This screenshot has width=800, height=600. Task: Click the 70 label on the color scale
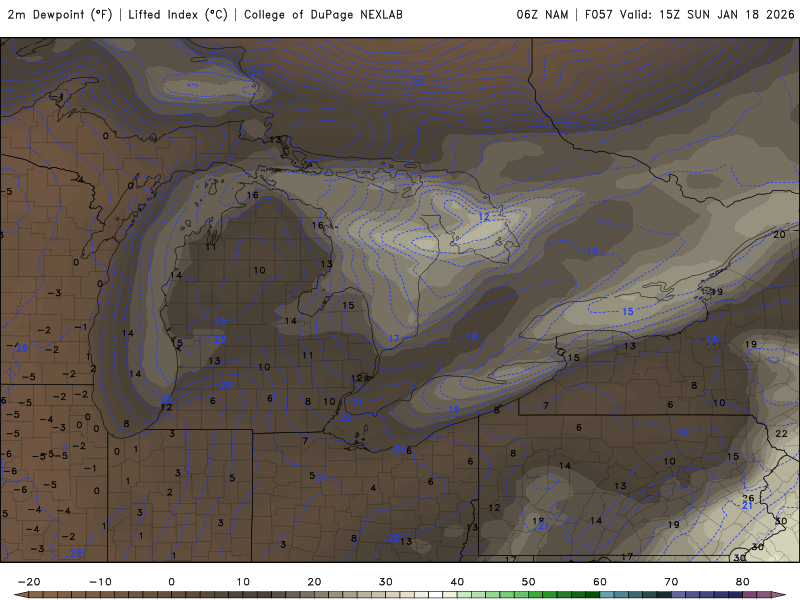[x=671, y=582]
